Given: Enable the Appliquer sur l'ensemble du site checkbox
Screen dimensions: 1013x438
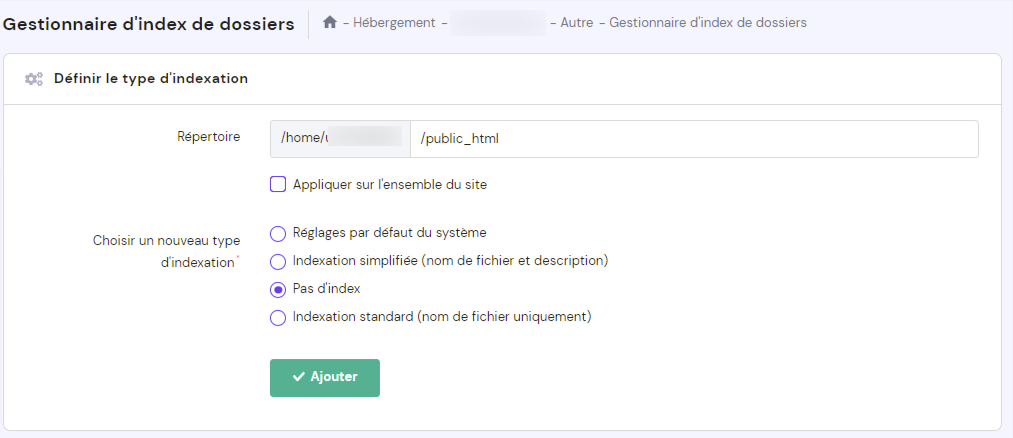Looking at the screenshot, I should [x=278, y=184].
